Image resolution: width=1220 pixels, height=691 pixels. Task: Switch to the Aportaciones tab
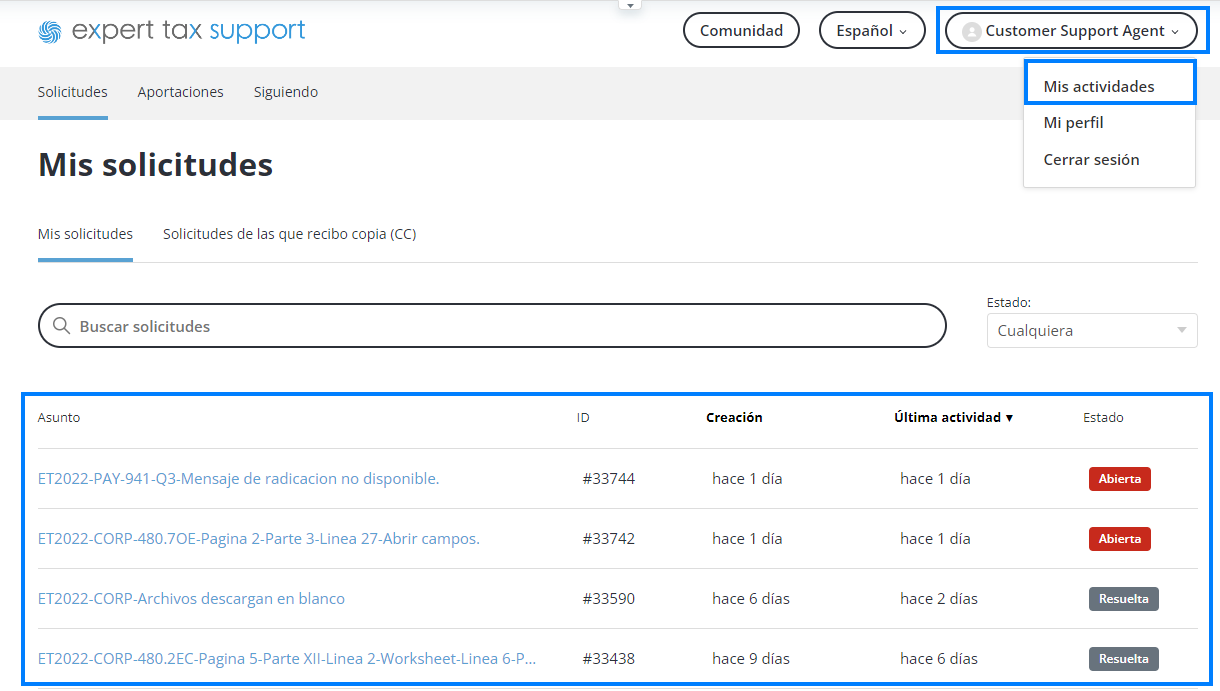click(180, 92)
